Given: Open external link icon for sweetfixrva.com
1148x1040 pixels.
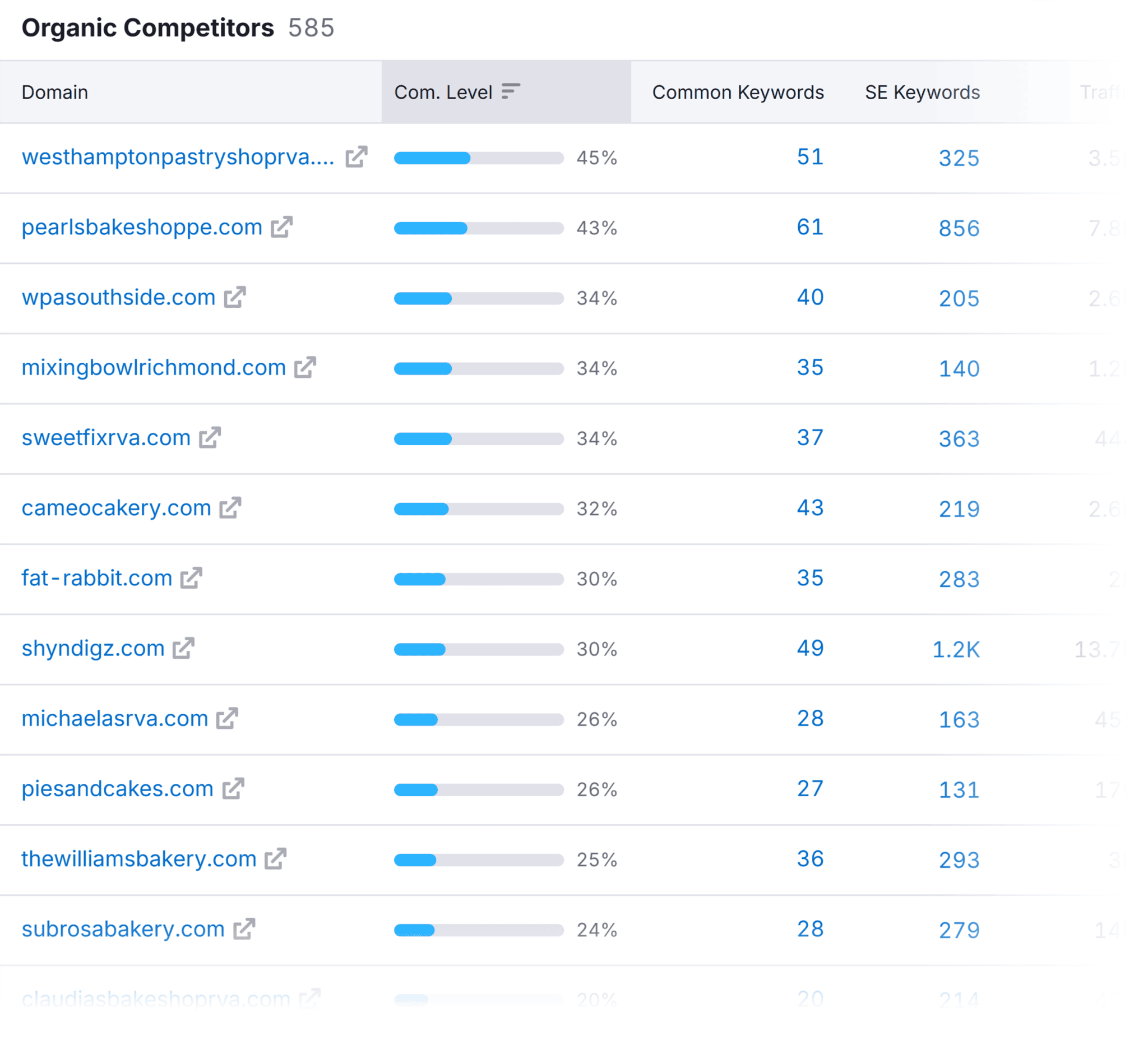Looking at the screenshot, I should point(210,437).
